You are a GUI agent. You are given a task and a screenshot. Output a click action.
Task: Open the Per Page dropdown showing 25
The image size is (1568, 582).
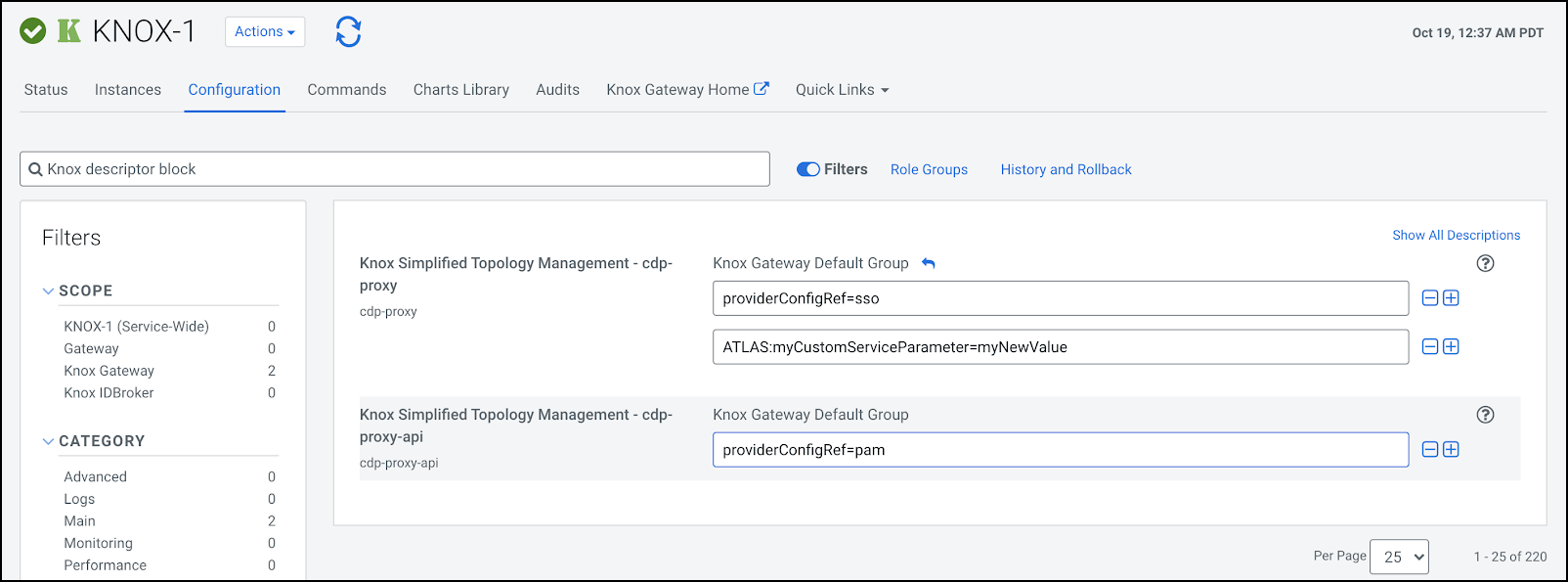pos(1399,557)
